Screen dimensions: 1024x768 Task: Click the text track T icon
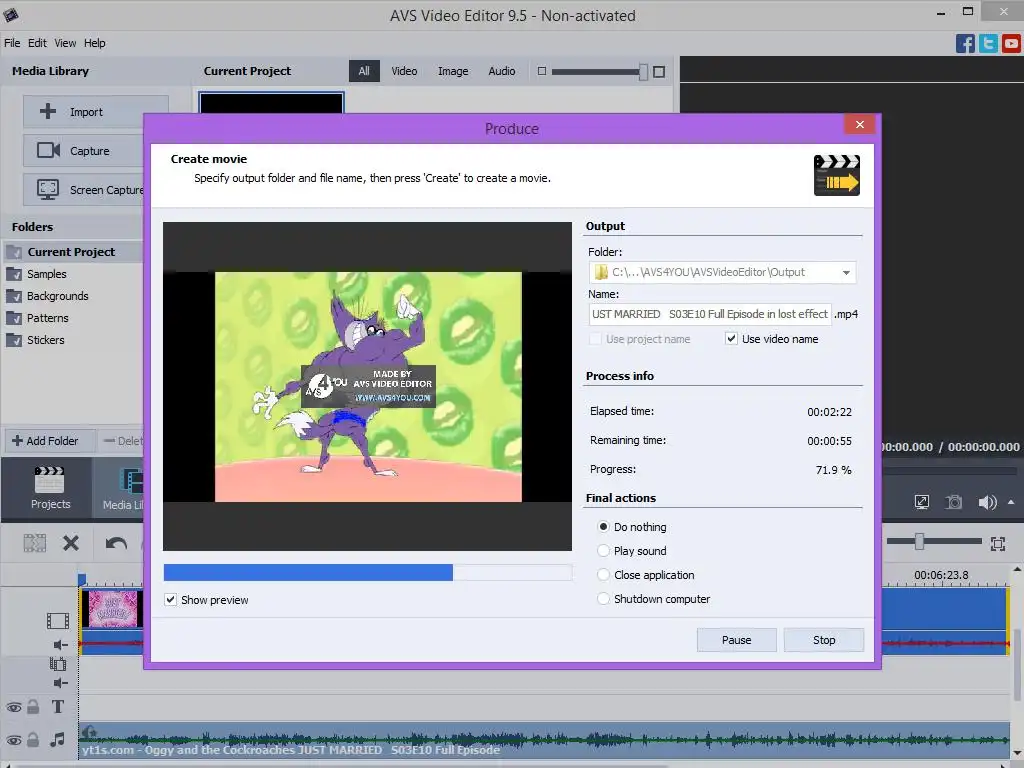(x=57, y=707)
